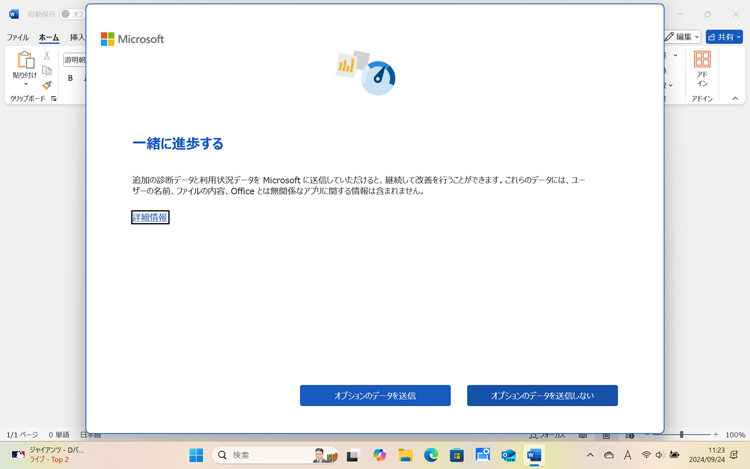750x469 pixels.
Task: Open the add-ins (アドイン) icon
Action: (702, 68)
